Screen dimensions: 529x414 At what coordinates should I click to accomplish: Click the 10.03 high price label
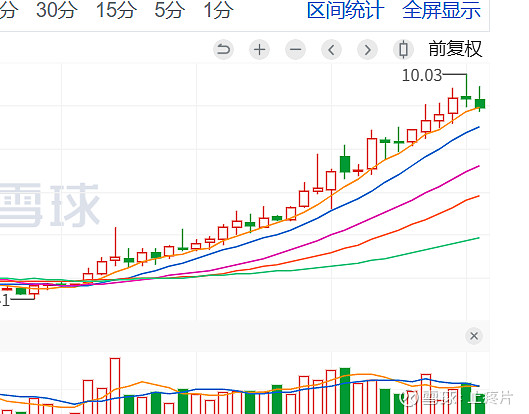click(x=422, y=75)
